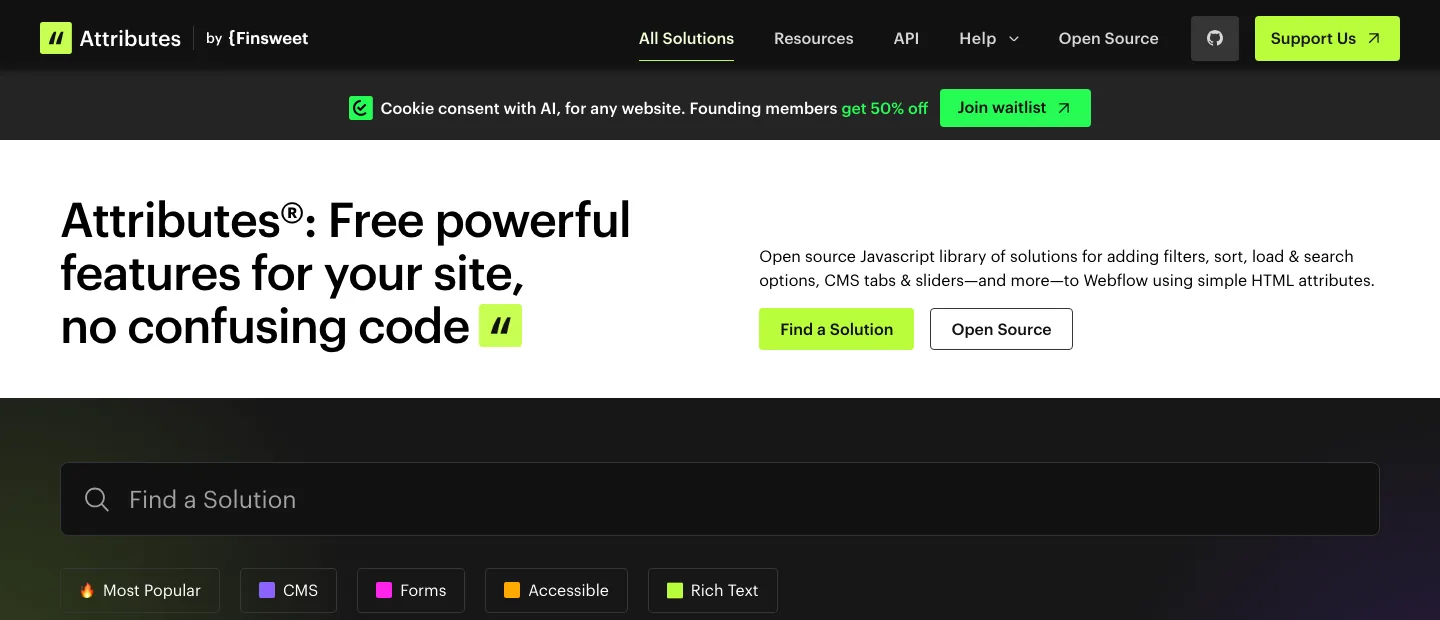Click the Open source Javascript library description
Viewport: 1440px width, 620px height.
[x=1067, y=268]
